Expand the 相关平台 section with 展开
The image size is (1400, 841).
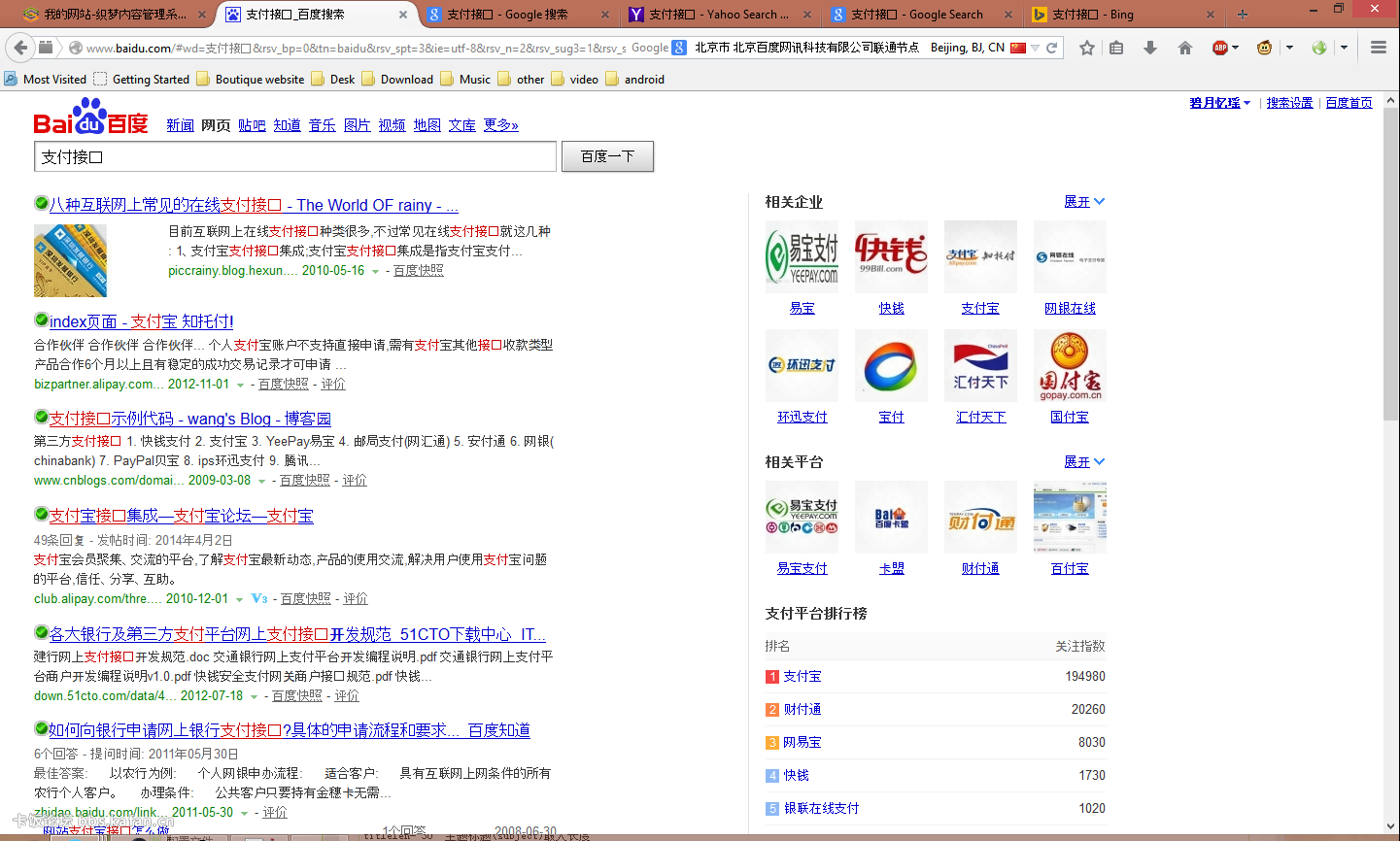point(1084,462)
